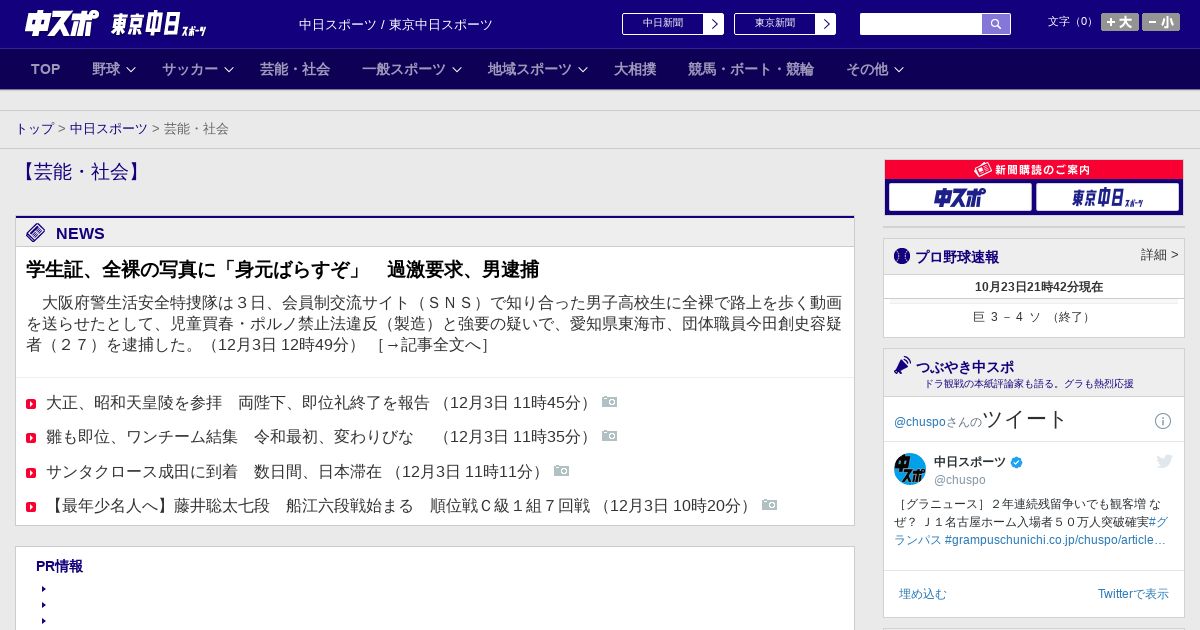Image resolution: width=1200 pixels, height=630 pixels.
Task: Click the Tokyo Chunichi Sports header logo
Action: (x=159, y=24)
